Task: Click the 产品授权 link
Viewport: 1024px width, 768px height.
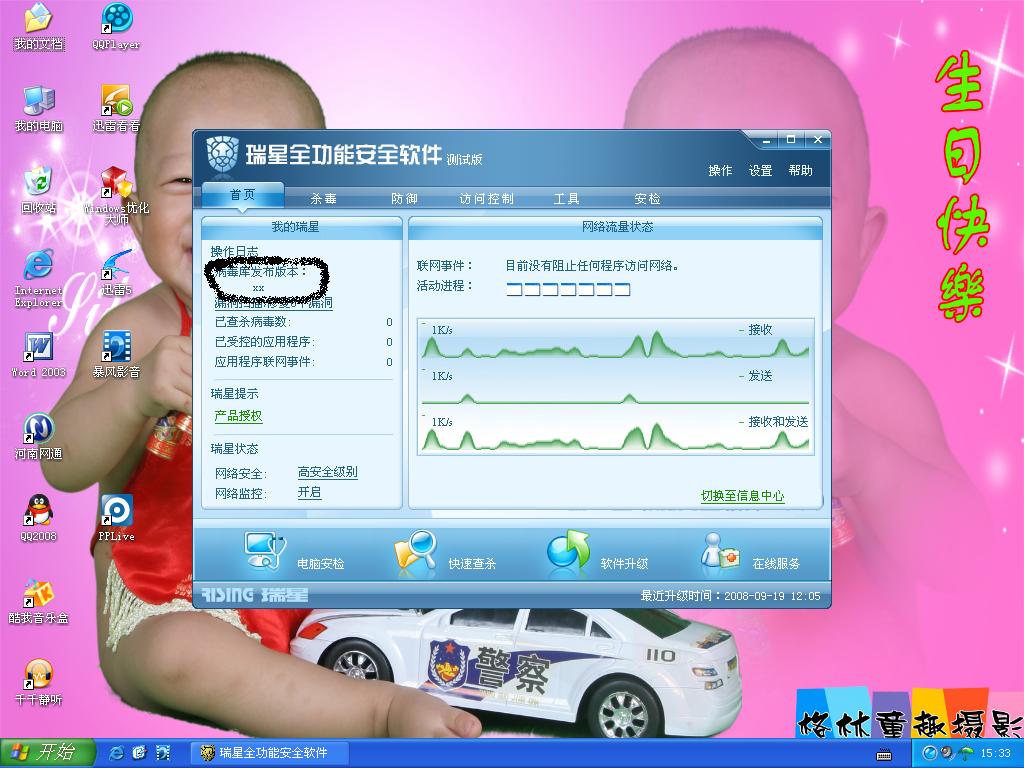Action: [x=238, y=416]
